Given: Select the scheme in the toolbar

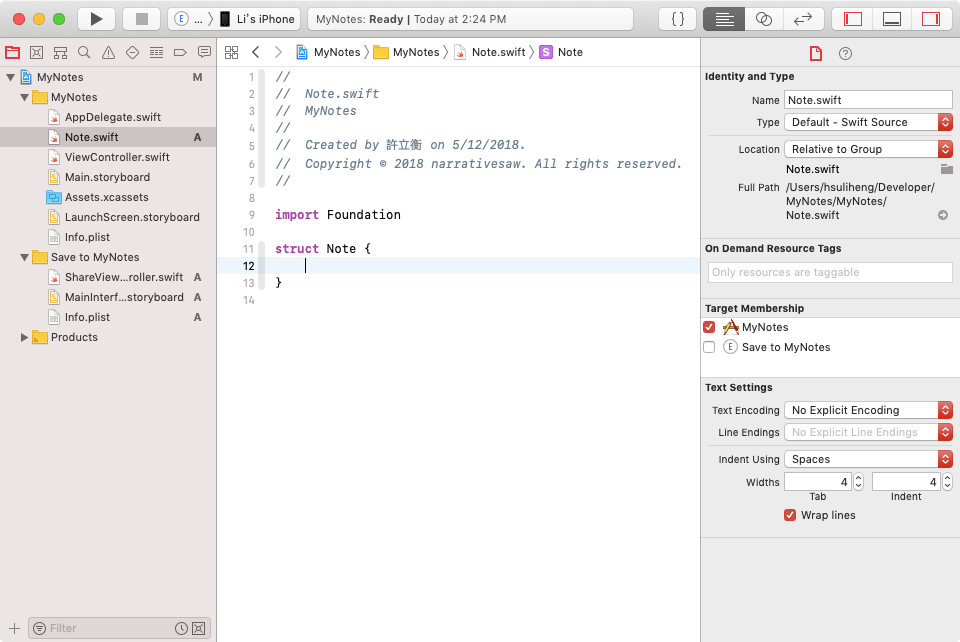Looking at the screenshot, I should 189,19.
